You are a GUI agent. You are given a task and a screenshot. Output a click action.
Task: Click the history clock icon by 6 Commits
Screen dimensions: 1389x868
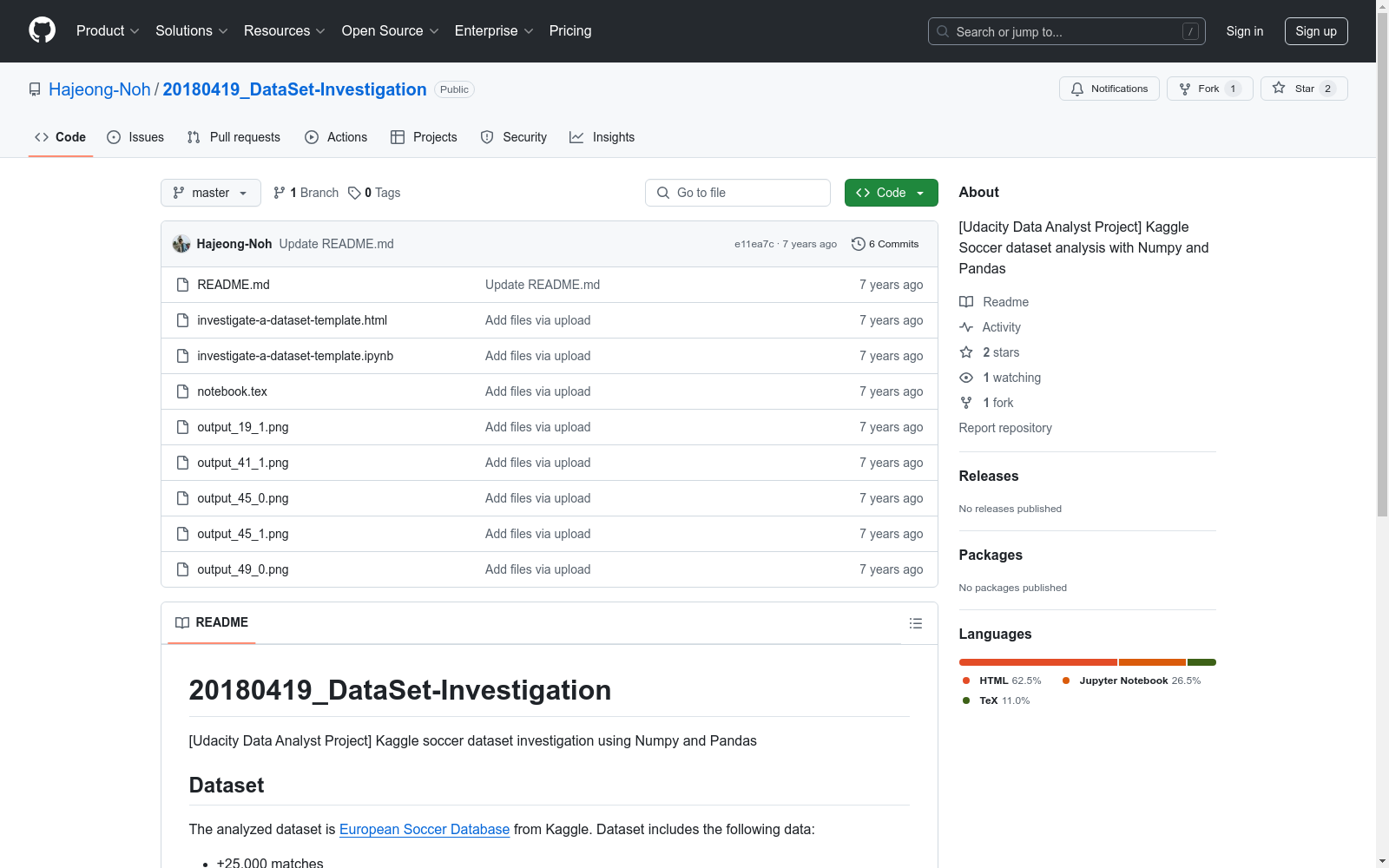tap(859, 244)
